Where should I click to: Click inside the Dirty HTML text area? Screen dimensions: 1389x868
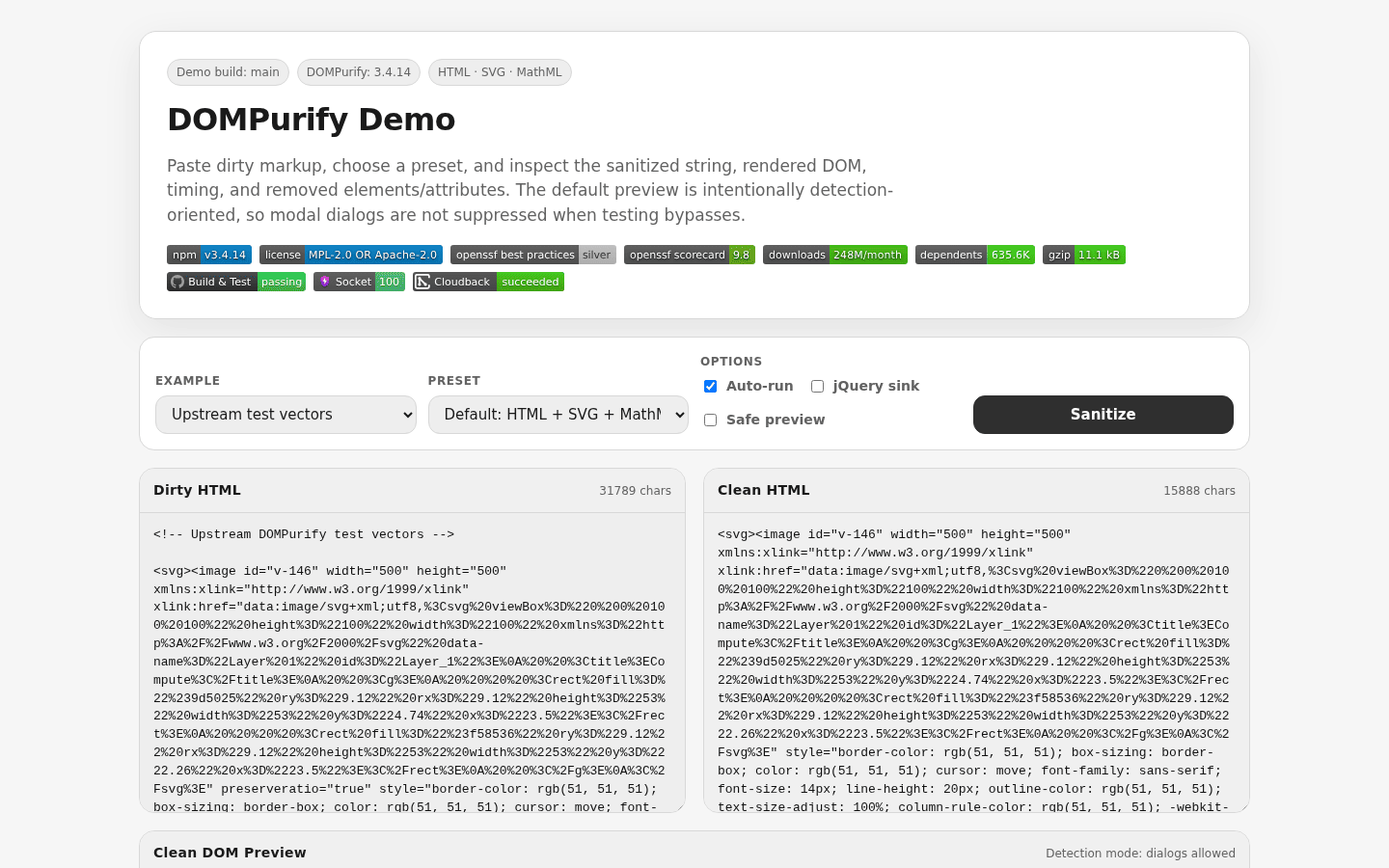413,663
